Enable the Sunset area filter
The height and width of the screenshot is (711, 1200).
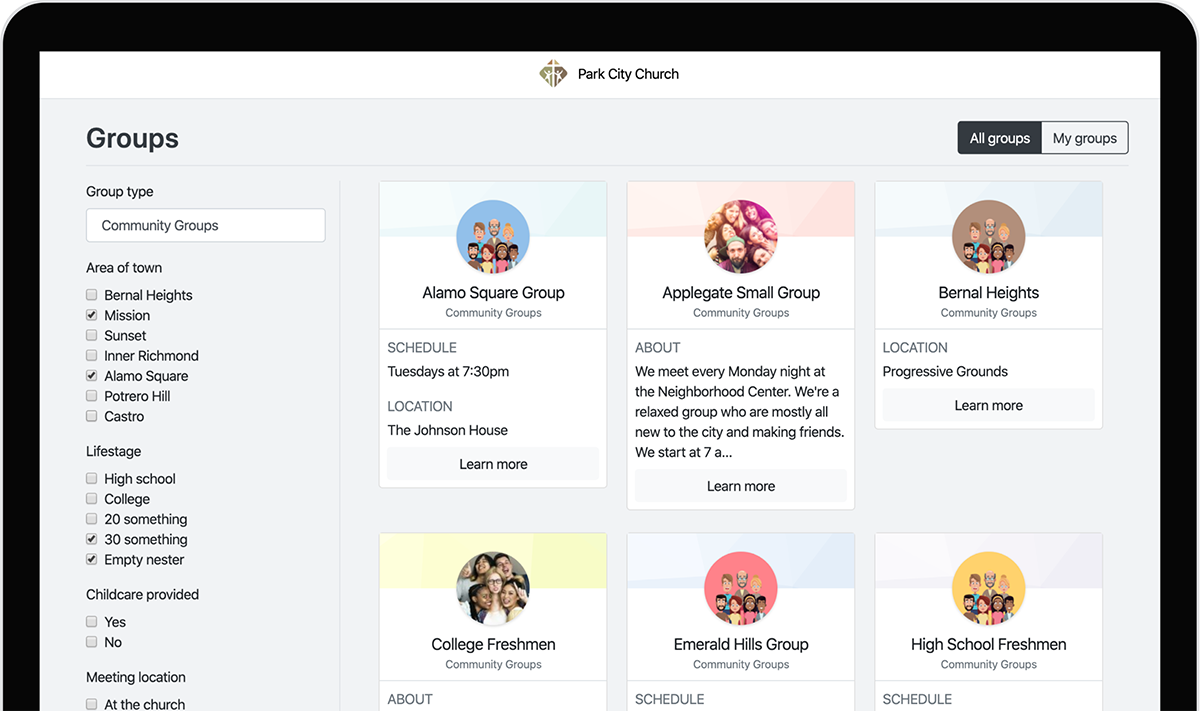click(92, 335)
